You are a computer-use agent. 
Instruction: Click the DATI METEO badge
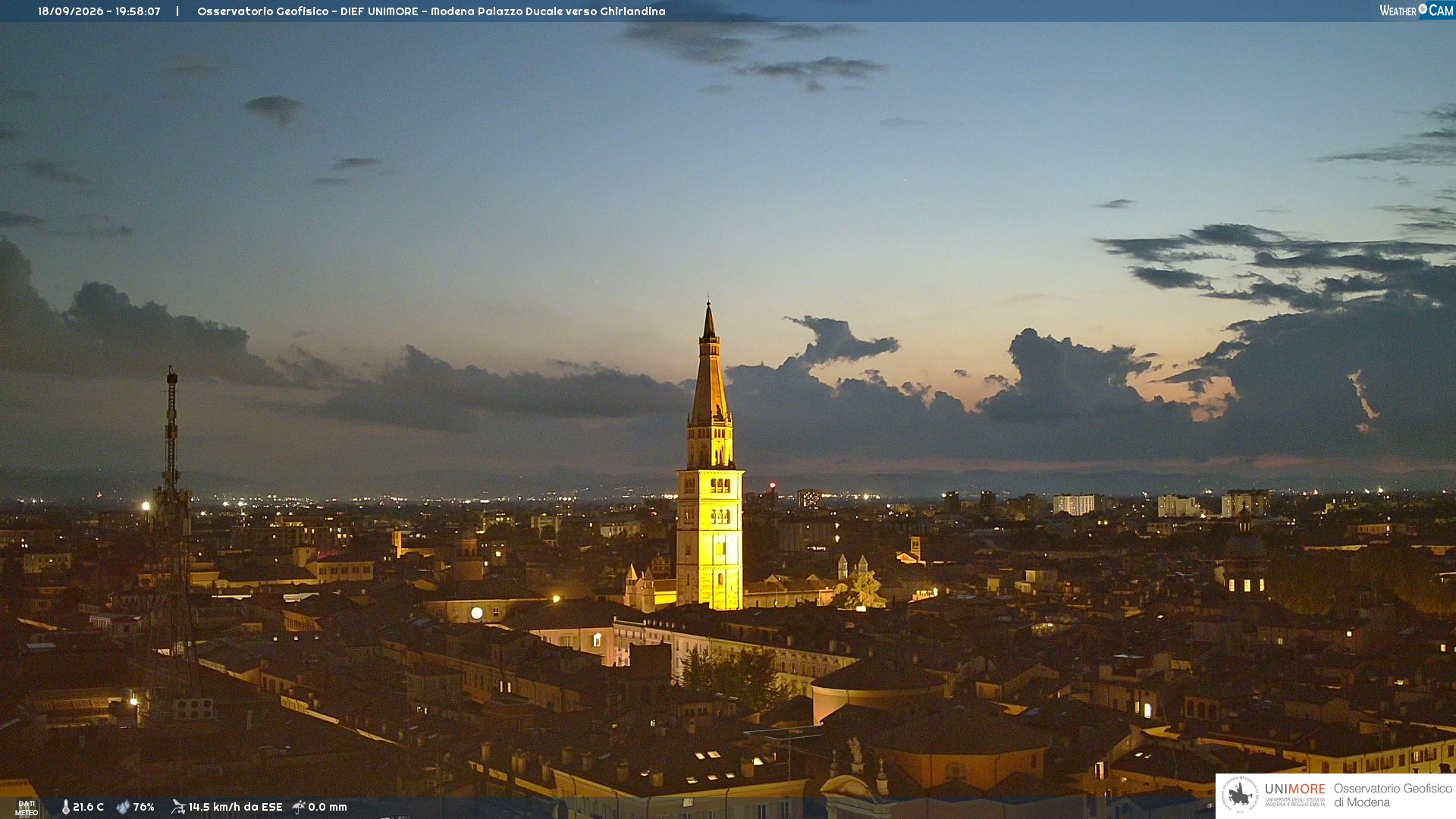pos(27,808)
